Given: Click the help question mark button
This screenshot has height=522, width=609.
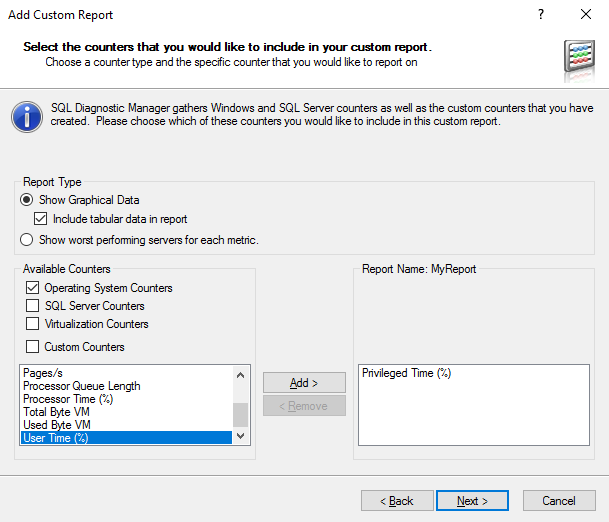Looking at the screenshot, I should pos(540,15).
